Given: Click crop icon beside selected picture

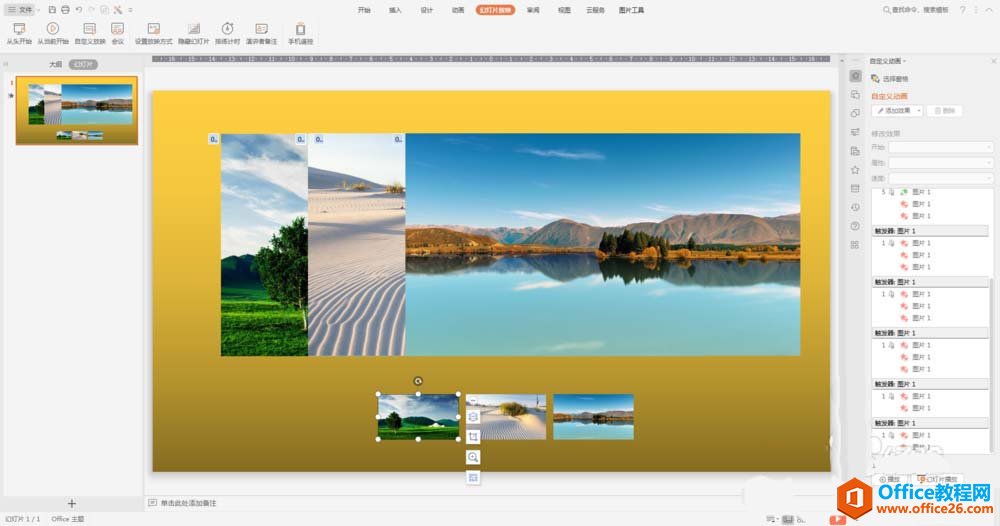Looking at the screenshot, I should pos(473,437).
